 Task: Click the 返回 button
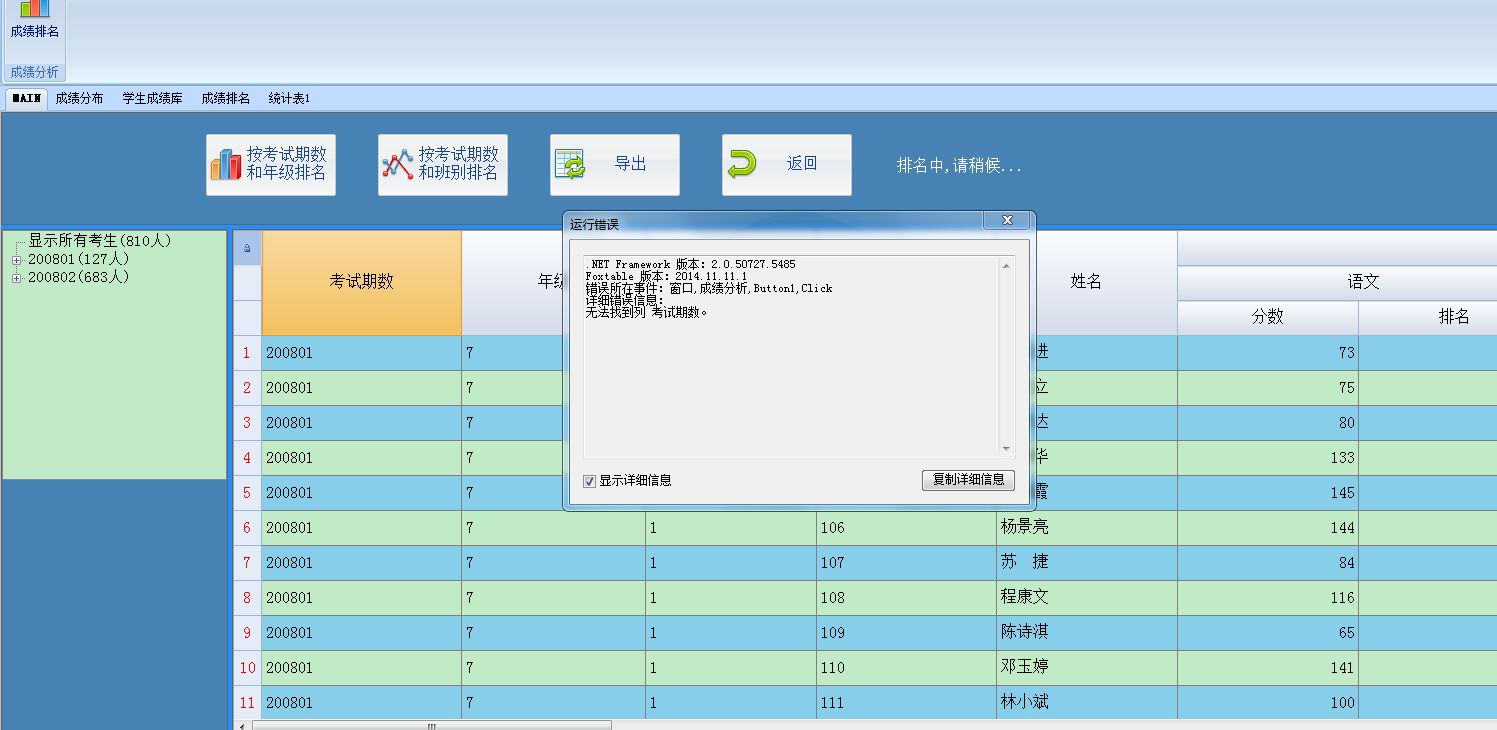tap(787, 165)
